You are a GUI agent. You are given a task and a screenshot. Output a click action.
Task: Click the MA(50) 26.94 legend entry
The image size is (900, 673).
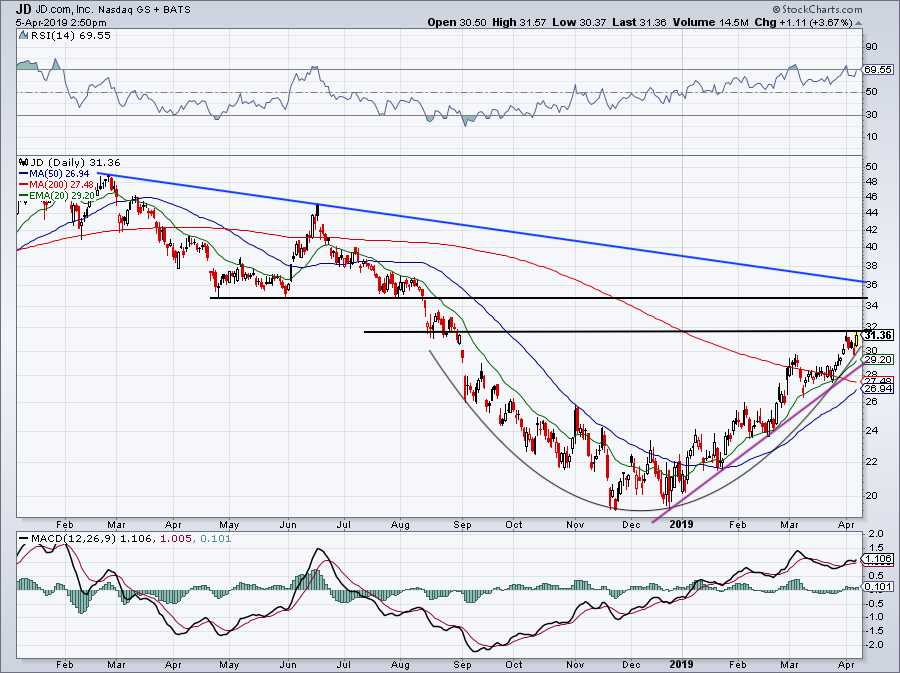[x=59, y=174]
